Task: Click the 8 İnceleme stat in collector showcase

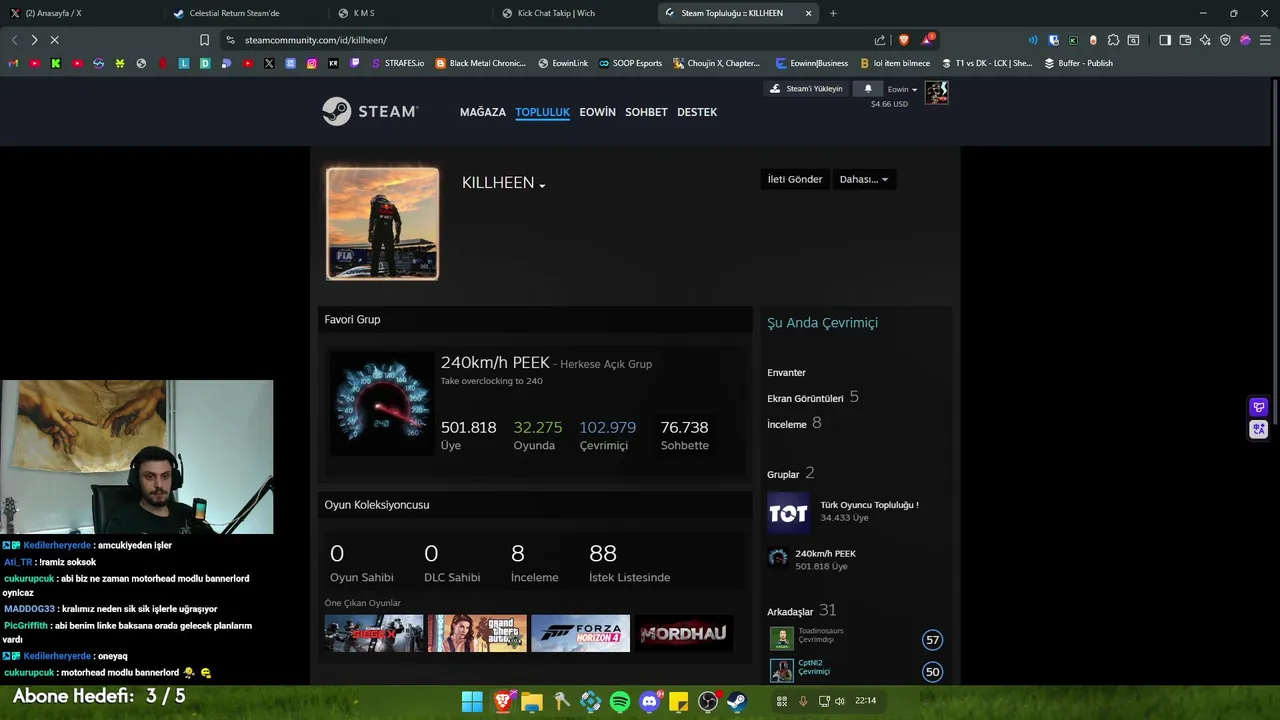Action: (534, 564)
